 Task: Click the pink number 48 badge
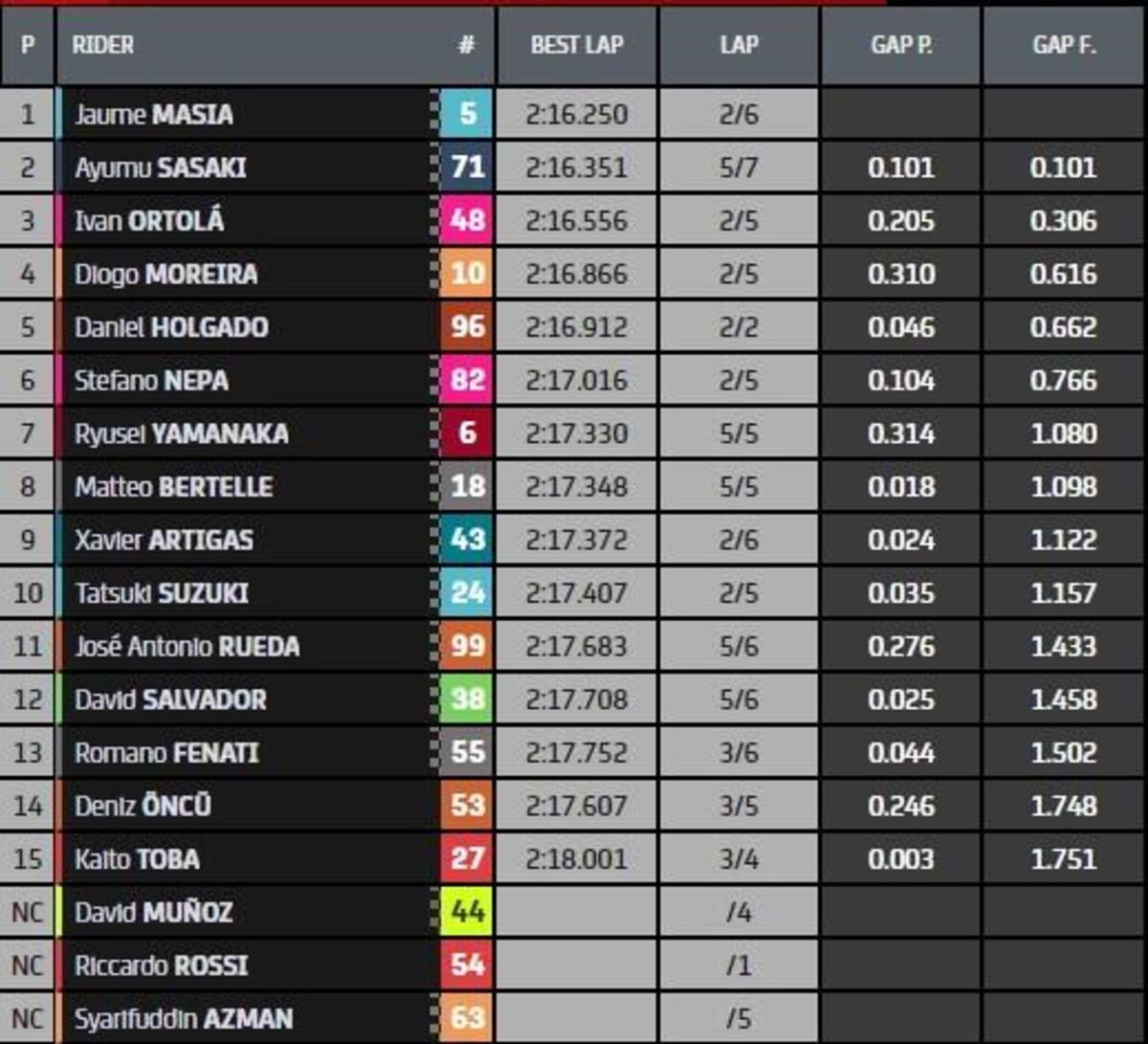pyautogui.click(x=467, y=221)
